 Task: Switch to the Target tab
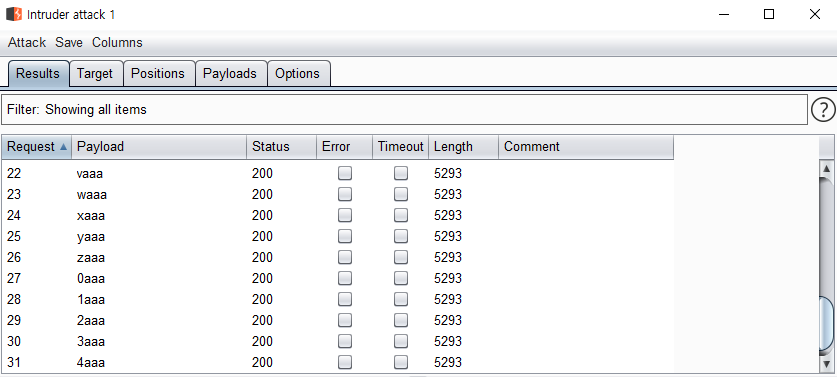coord(95,73)
